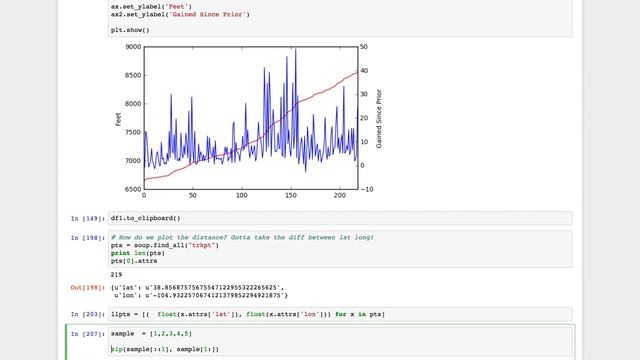
Task: Click the 200 x-axis tick label
Action: (340, 196)
